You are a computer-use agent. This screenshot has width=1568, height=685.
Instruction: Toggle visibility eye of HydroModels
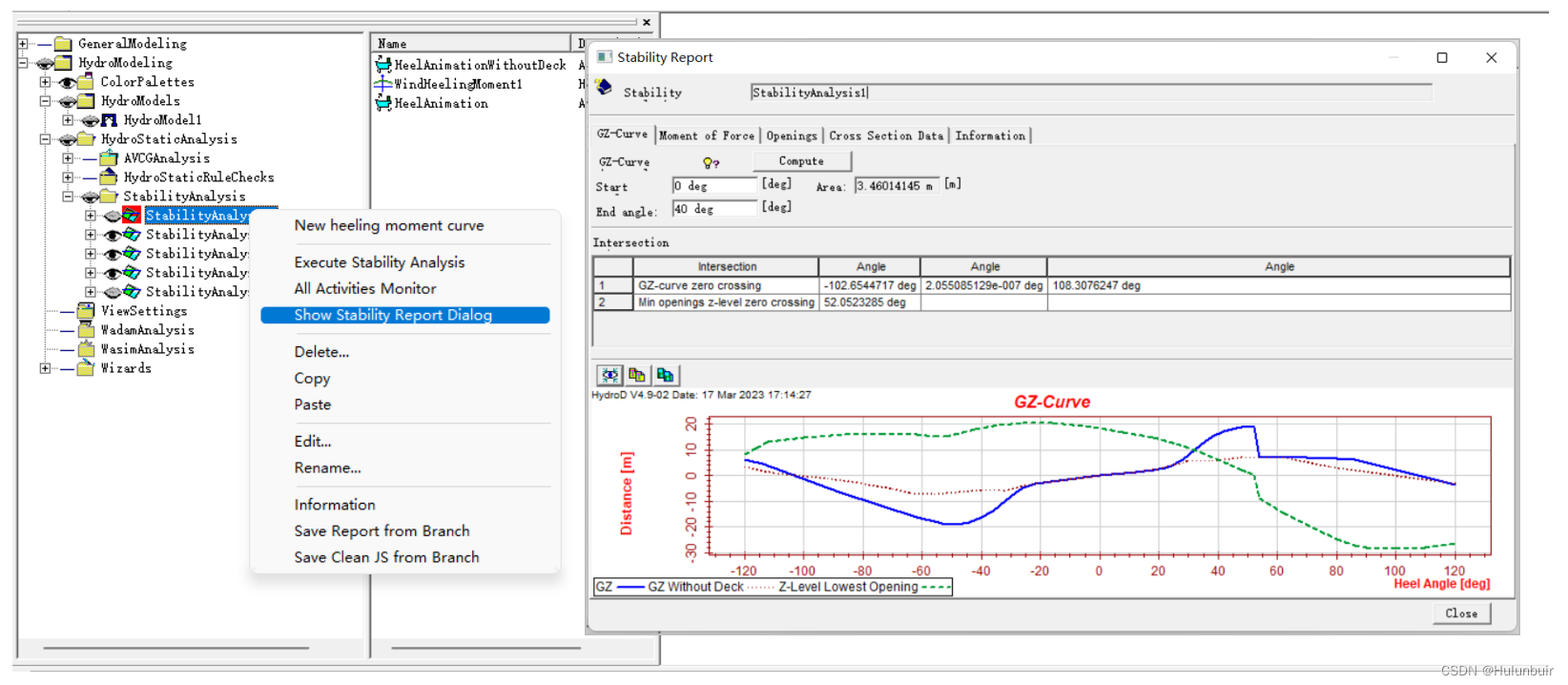pyautogui.click(x=67, y=102)
